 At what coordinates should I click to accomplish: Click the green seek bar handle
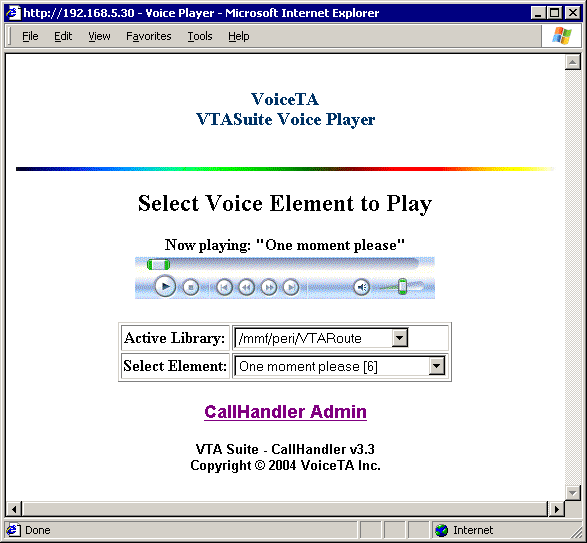[158, 265]
